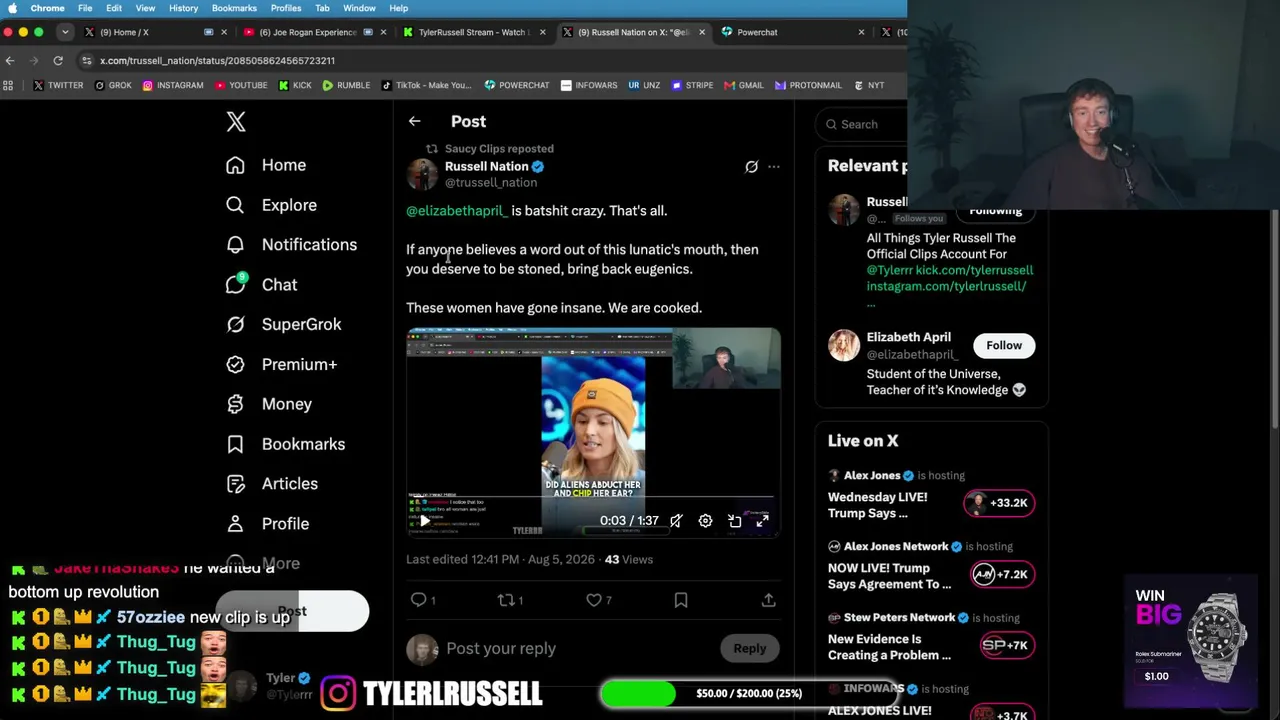Open Articles in X sidebar

click(x=272, y=484)
